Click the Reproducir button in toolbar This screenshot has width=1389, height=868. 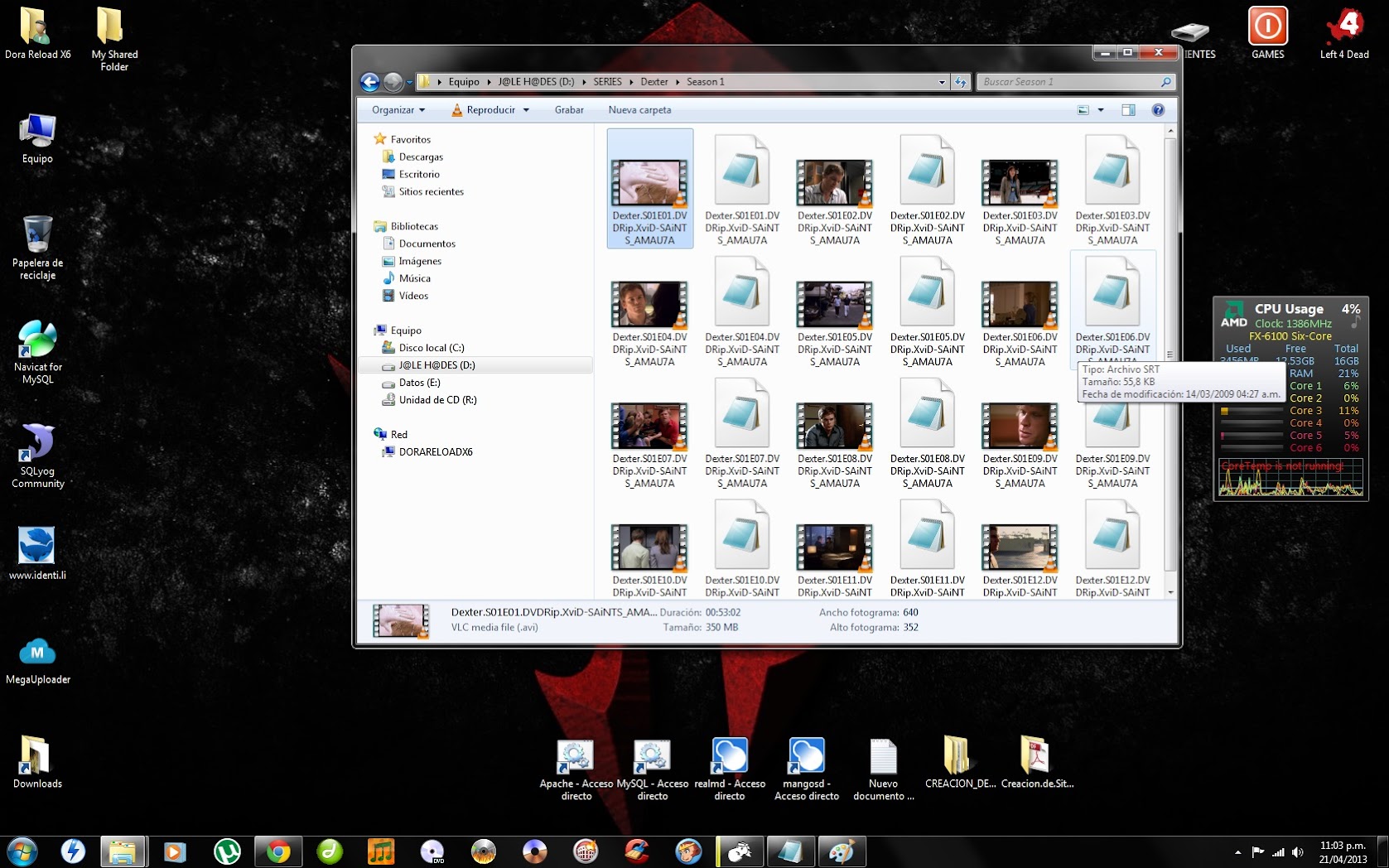(484, 110)
